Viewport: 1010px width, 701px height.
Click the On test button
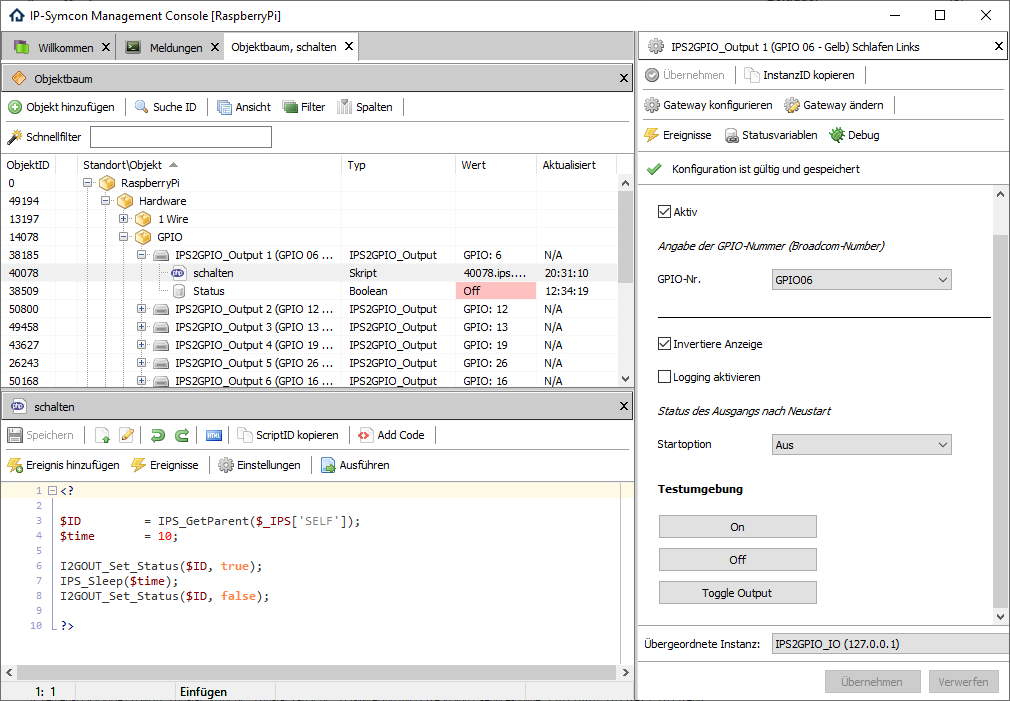tap(738, 526)
